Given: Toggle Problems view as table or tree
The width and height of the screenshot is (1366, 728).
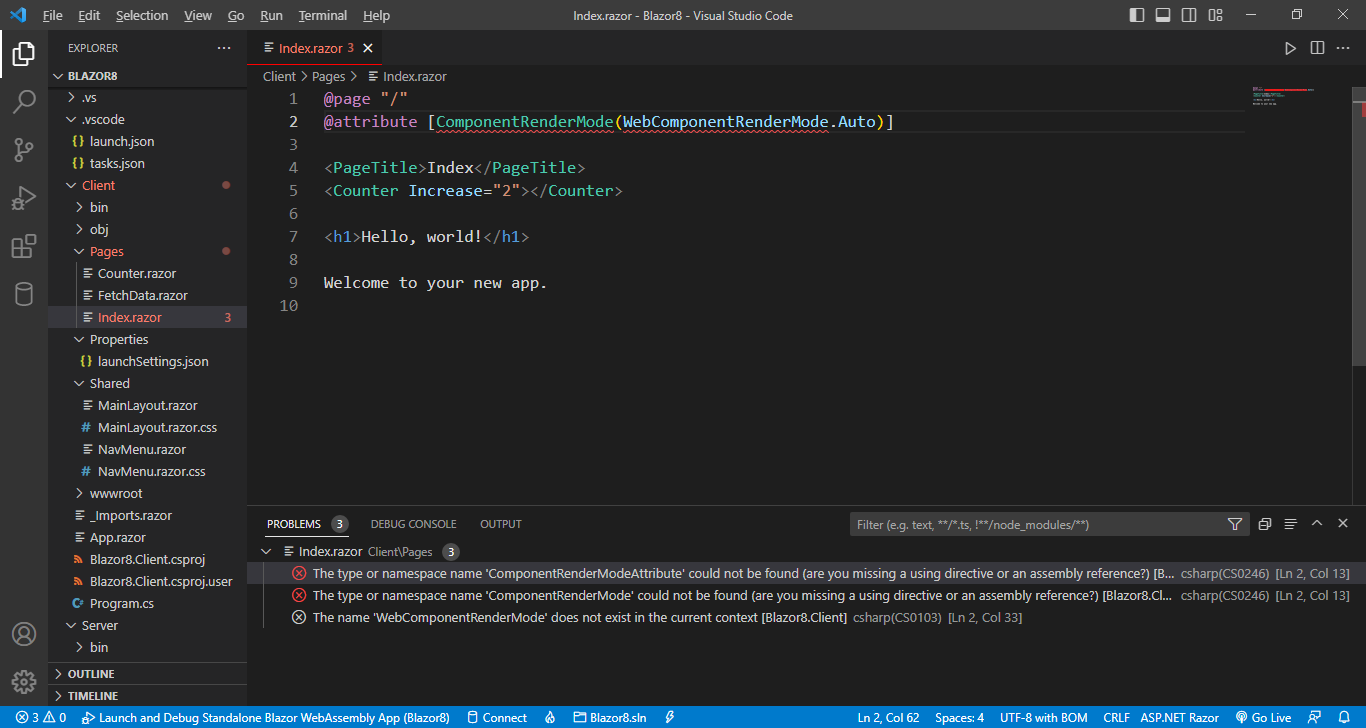Looking at the screenshot, I should pos(1291,524).
